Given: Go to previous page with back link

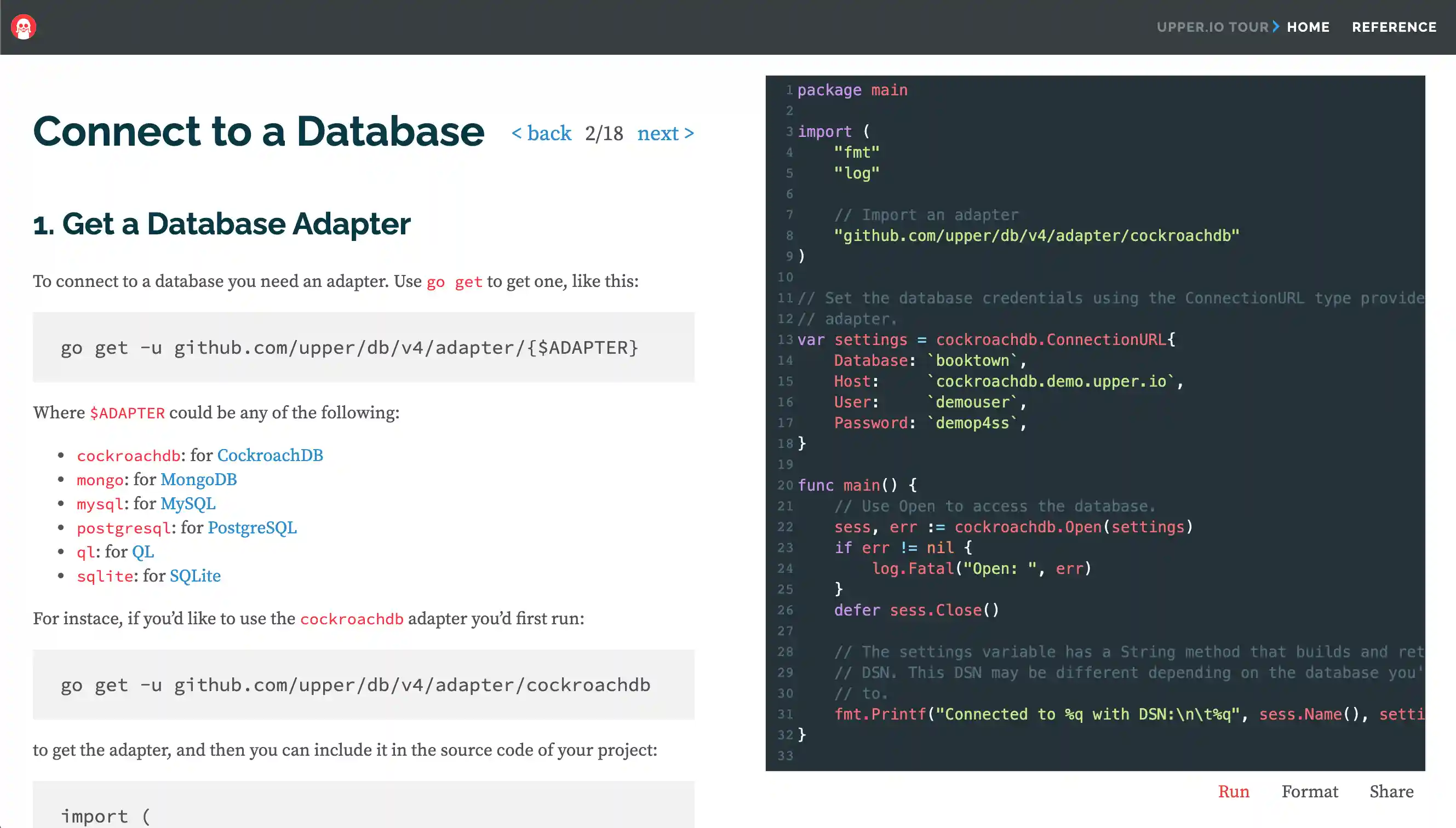Looking at the screenshot, I should (541, 133).
